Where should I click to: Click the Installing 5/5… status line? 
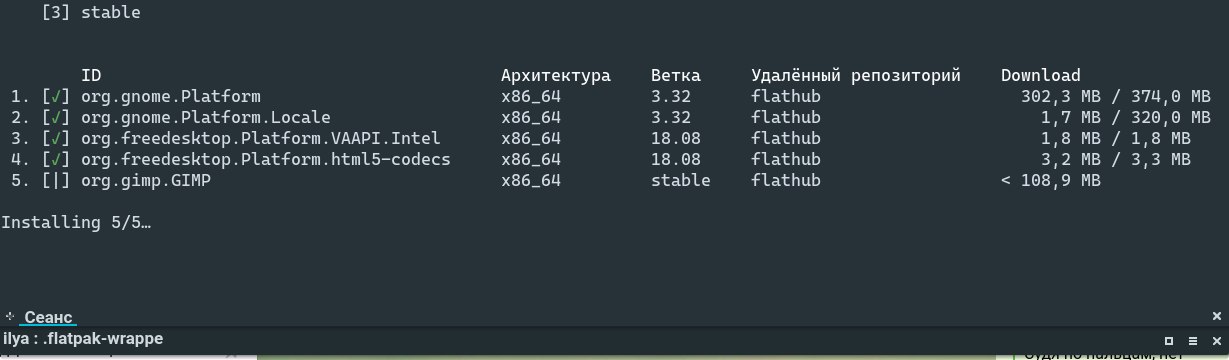coord(76,223)
